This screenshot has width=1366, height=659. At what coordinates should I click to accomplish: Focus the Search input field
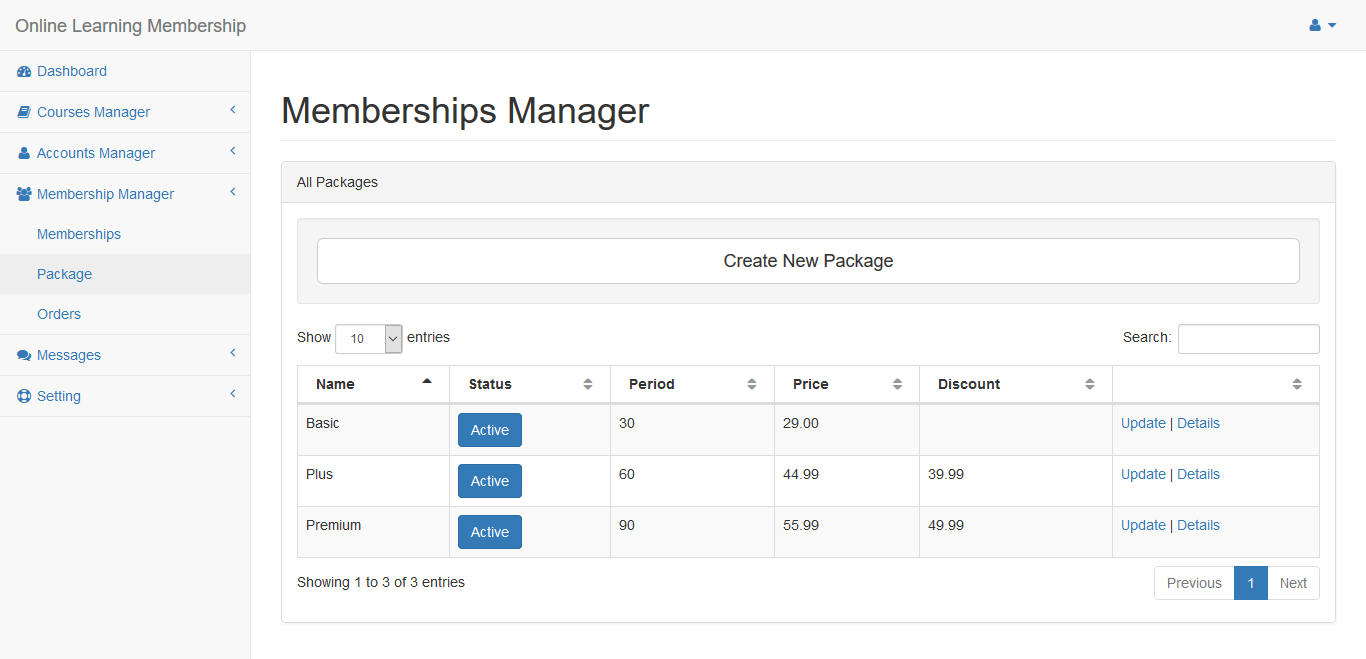pos(1248,339)
